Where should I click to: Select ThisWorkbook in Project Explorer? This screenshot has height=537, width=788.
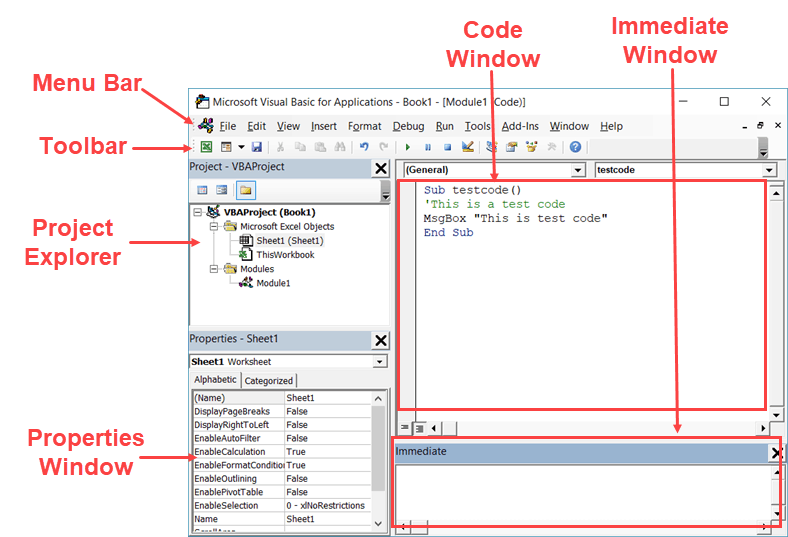pos(285,255)
